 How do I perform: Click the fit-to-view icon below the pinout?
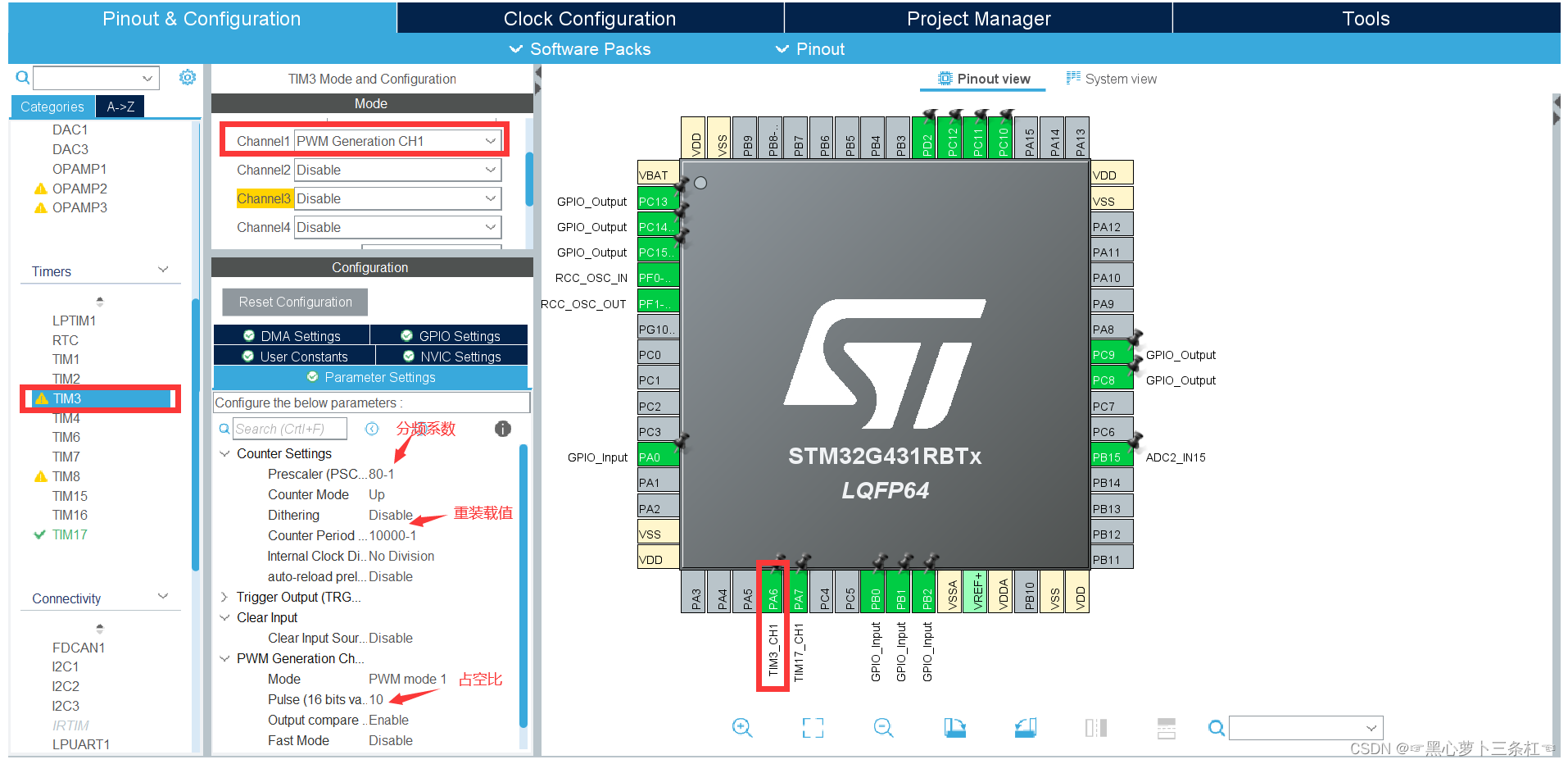(x=813, y=728)
